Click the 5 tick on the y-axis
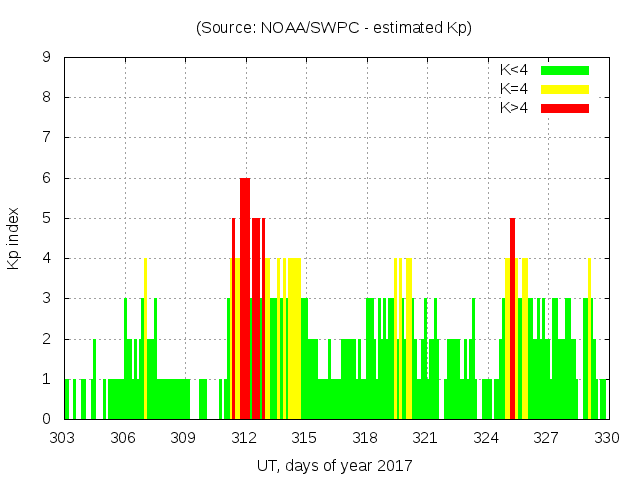 tap(46, 218)
